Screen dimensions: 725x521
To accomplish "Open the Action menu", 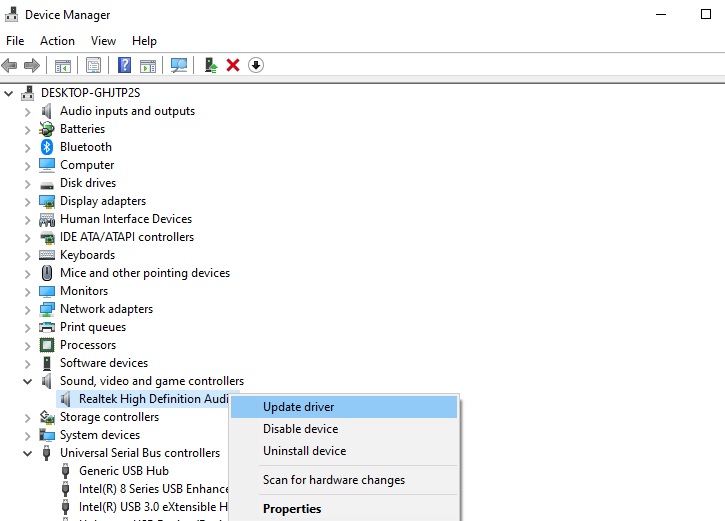I will click(x=57, y=41).
